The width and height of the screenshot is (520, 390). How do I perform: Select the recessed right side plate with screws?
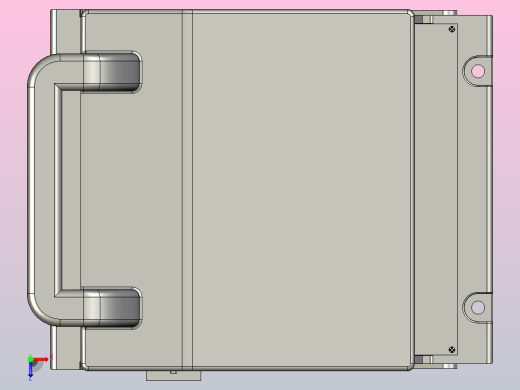click(x=436, y=189)
